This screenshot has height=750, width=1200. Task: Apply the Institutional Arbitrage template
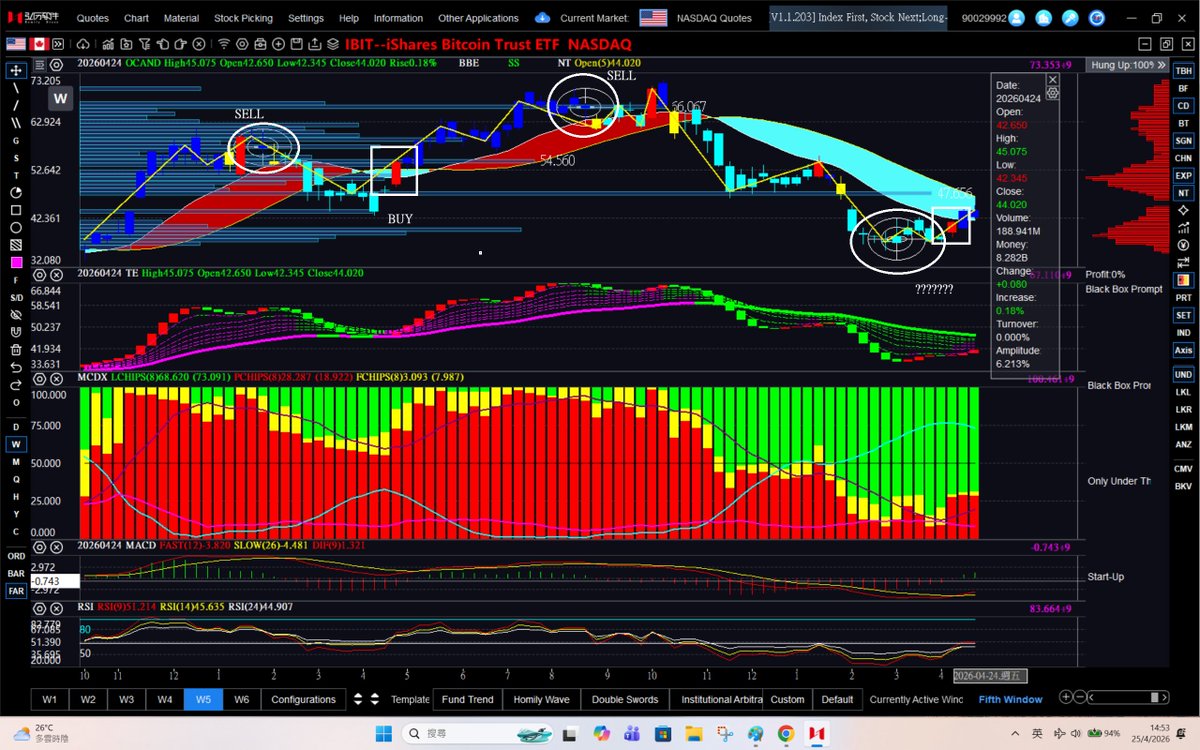[717, 699]
